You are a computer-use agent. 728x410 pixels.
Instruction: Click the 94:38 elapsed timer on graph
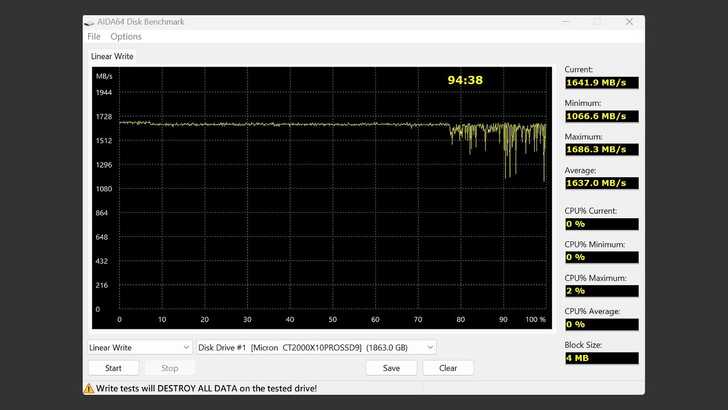point(465,80)
